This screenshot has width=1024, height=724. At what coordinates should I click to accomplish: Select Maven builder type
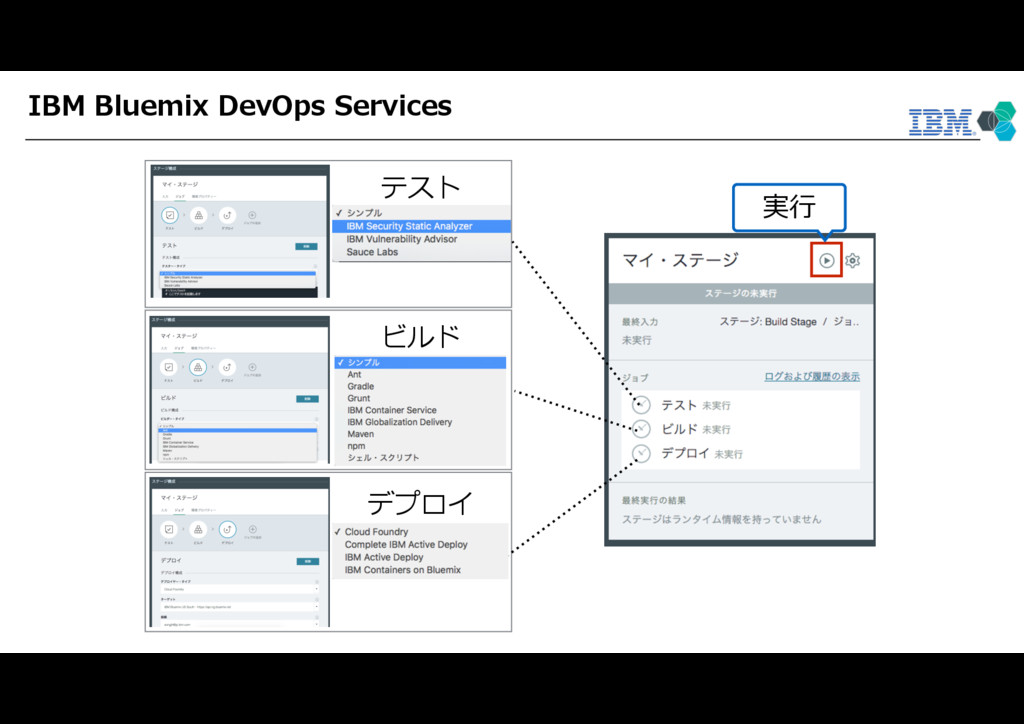pyautogui.click(x=421, y=433)
